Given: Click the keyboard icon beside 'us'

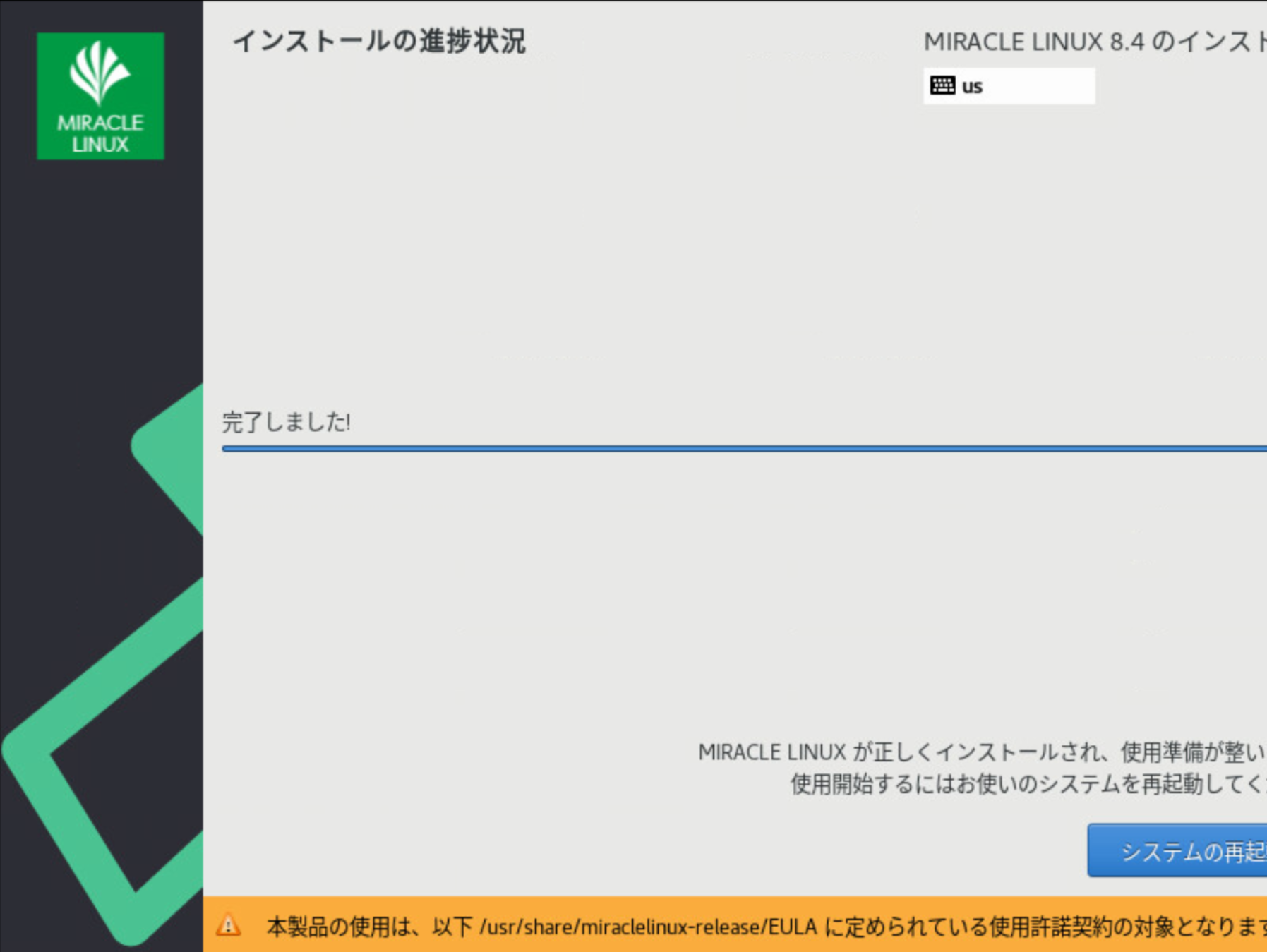Looking at the screenshot, I should 942,85.
